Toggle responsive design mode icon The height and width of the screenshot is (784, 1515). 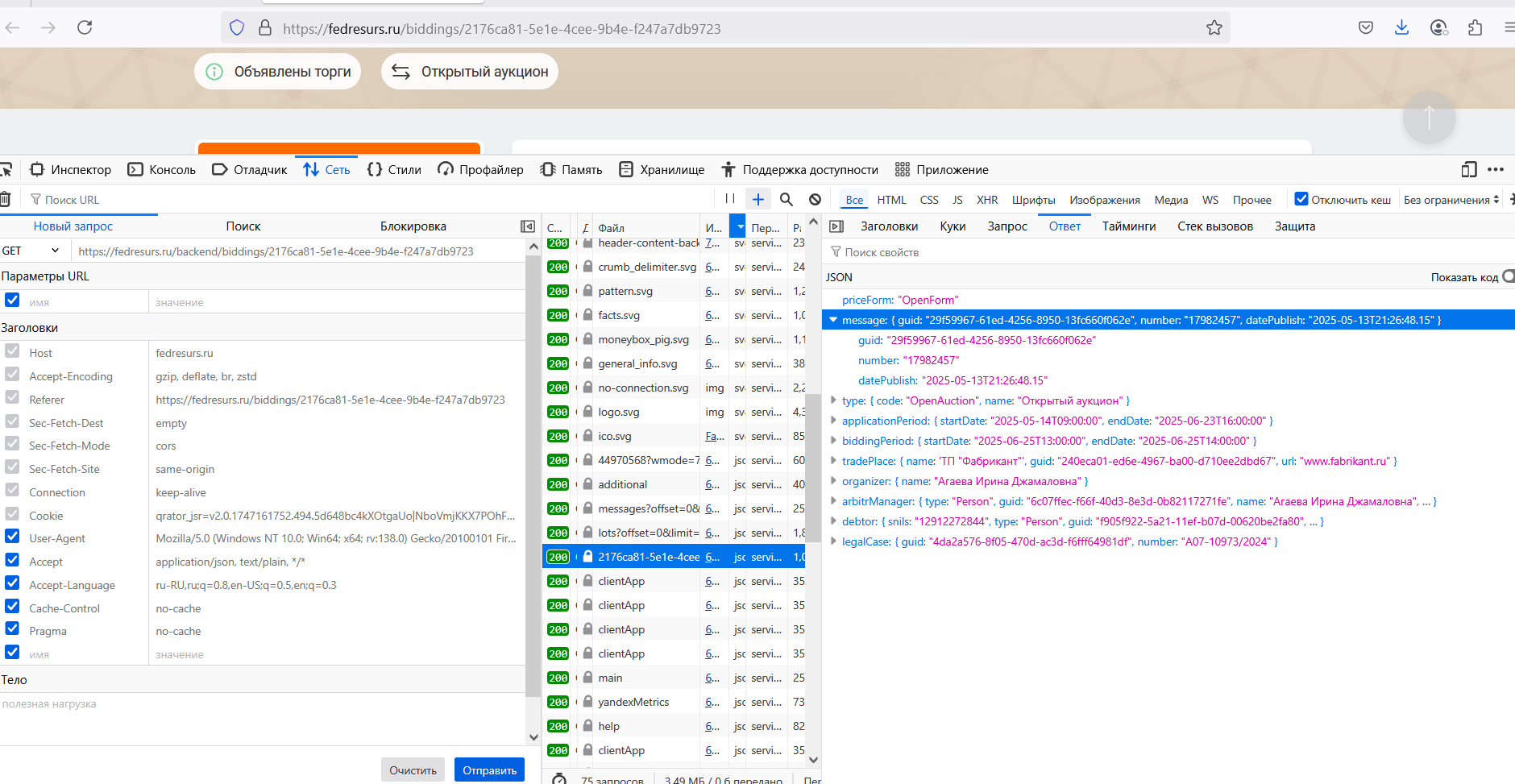1468,169
